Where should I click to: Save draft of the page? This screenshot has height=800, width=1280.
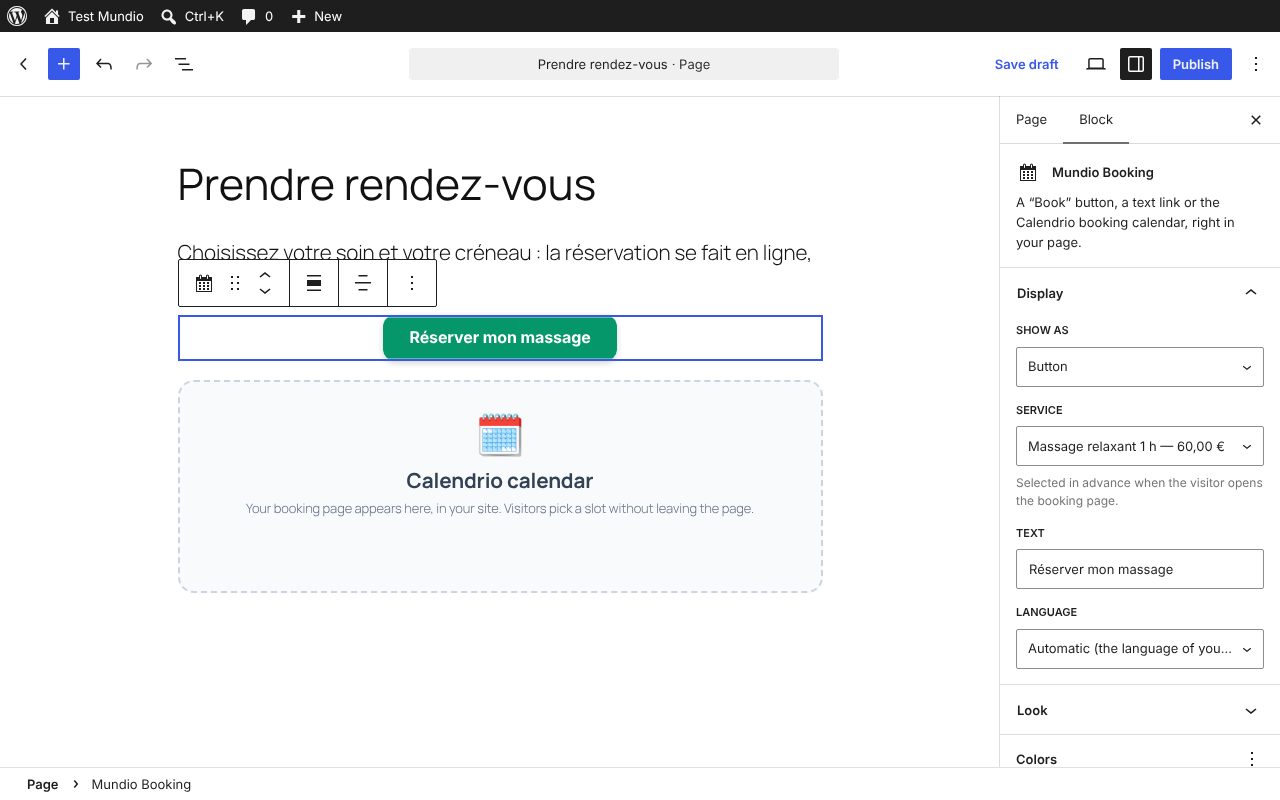(1026, 64)
